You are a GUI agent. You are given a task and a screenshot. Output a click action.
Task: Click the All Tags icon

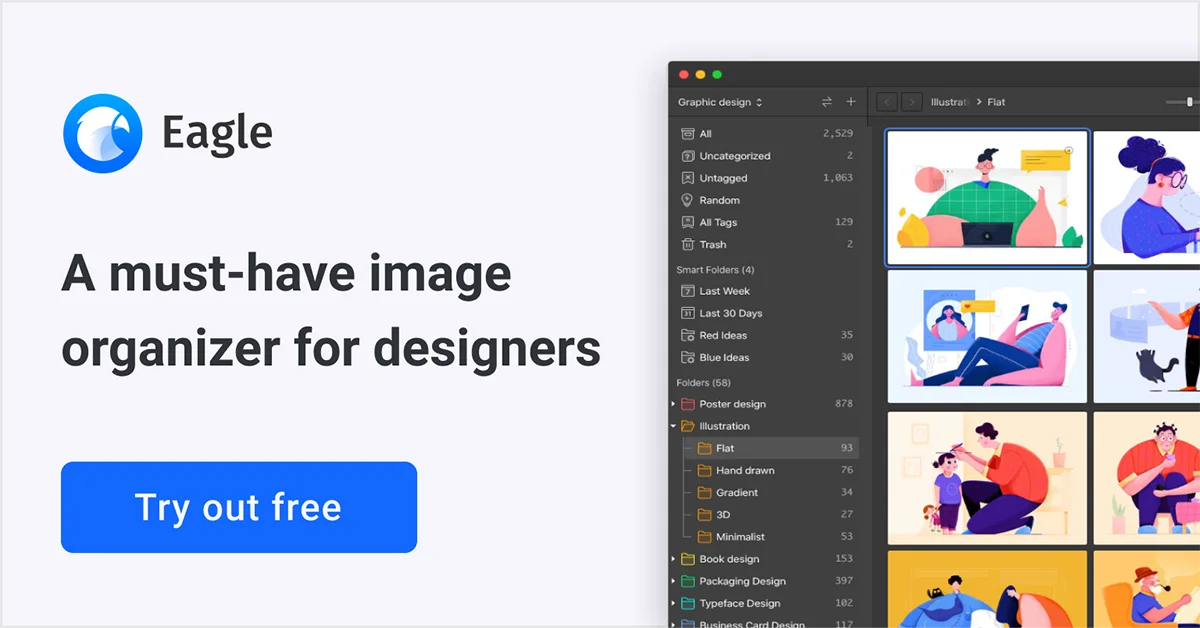[687, 222]
